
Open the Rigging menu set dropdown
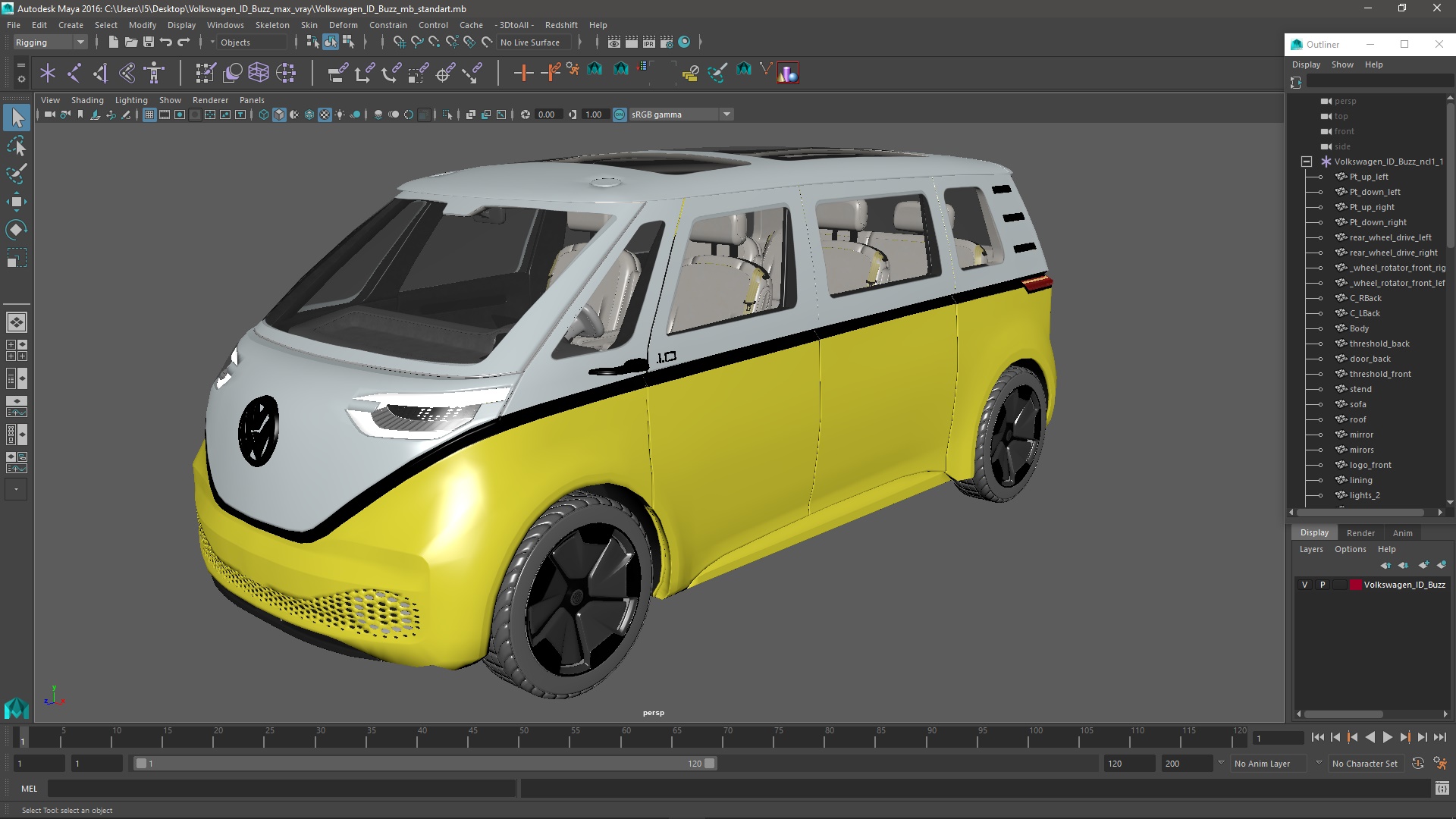(50, 42)
